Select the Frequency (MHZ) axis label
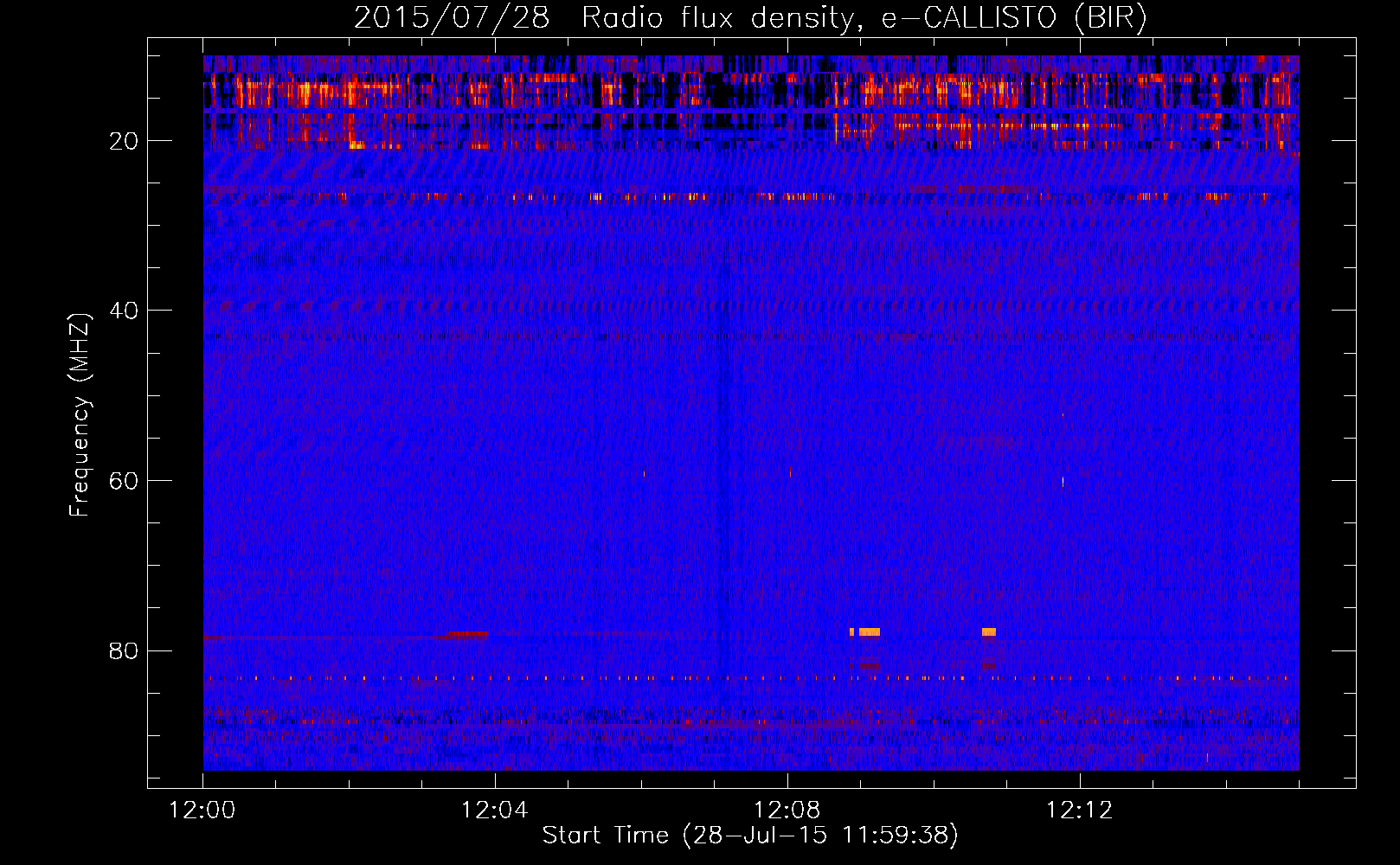The height and width of the screenshot is (865, 1400). [x=80, y=415]
